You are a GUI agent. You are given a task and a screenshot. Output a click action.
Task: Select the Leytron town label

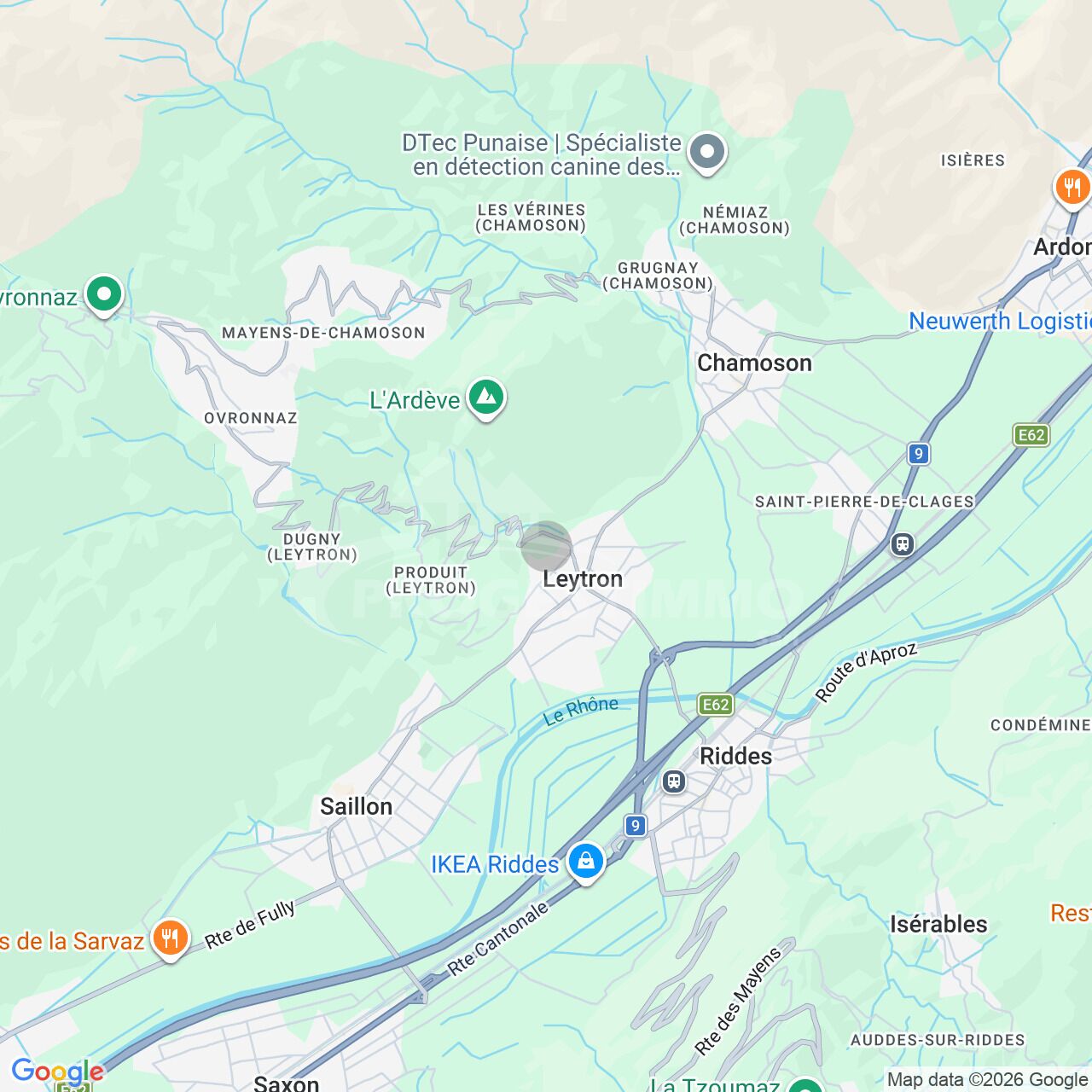tap(583, 579)
